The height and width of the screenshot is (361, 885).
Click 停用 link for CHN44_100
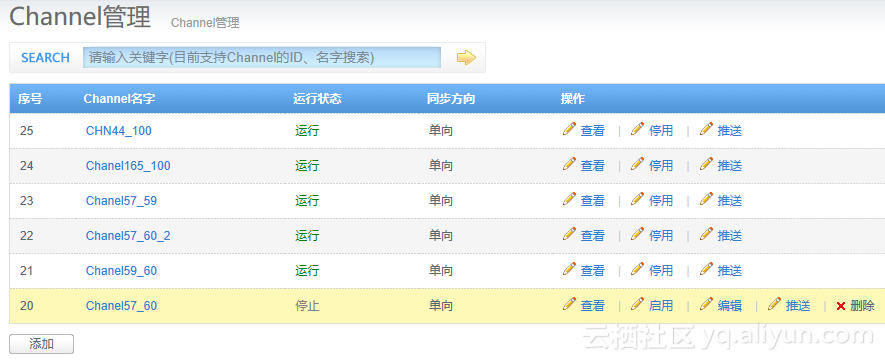tap(661, 131)
